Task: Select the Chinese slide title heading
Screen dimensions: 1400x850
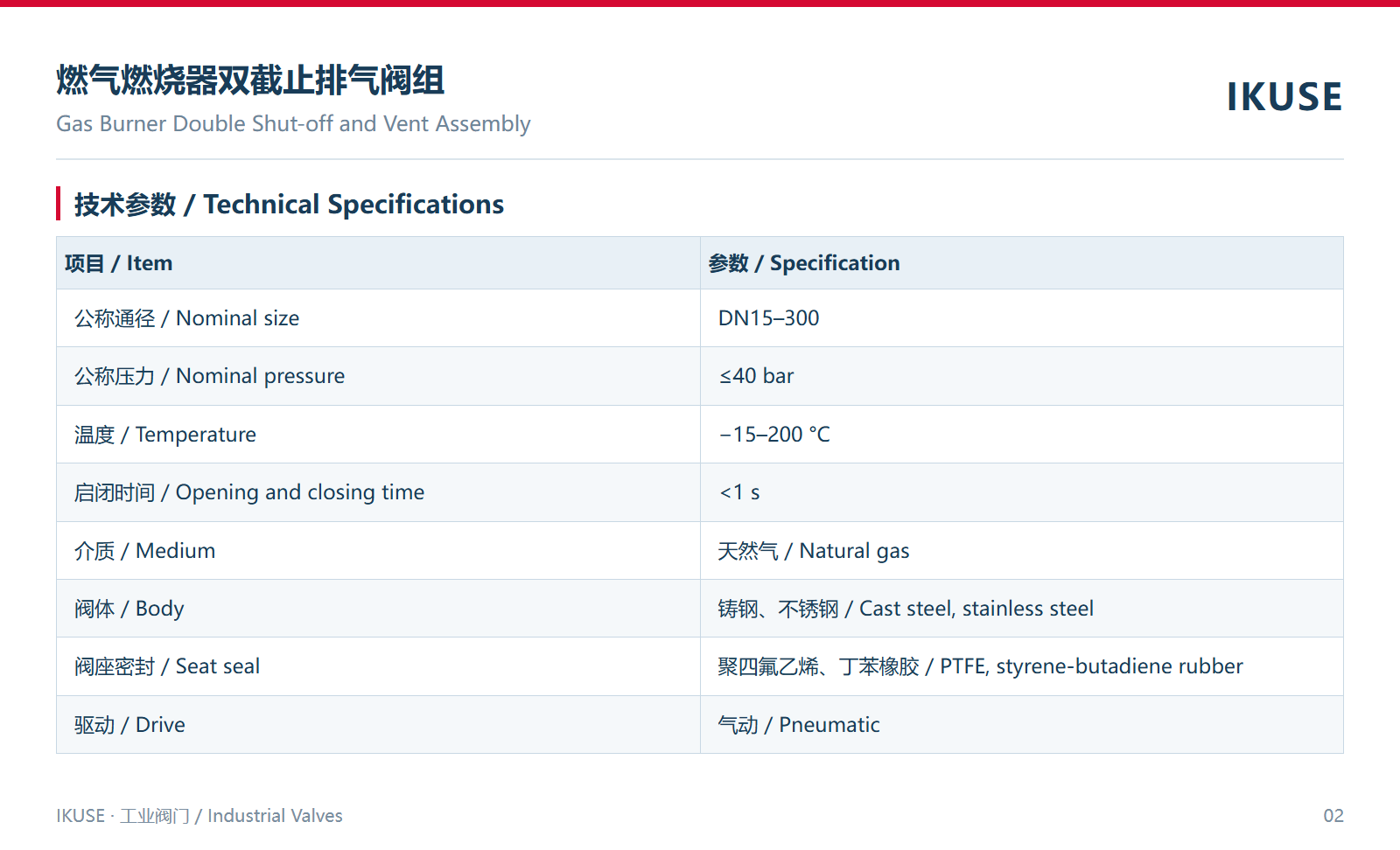Action: [x=250, y=80]
